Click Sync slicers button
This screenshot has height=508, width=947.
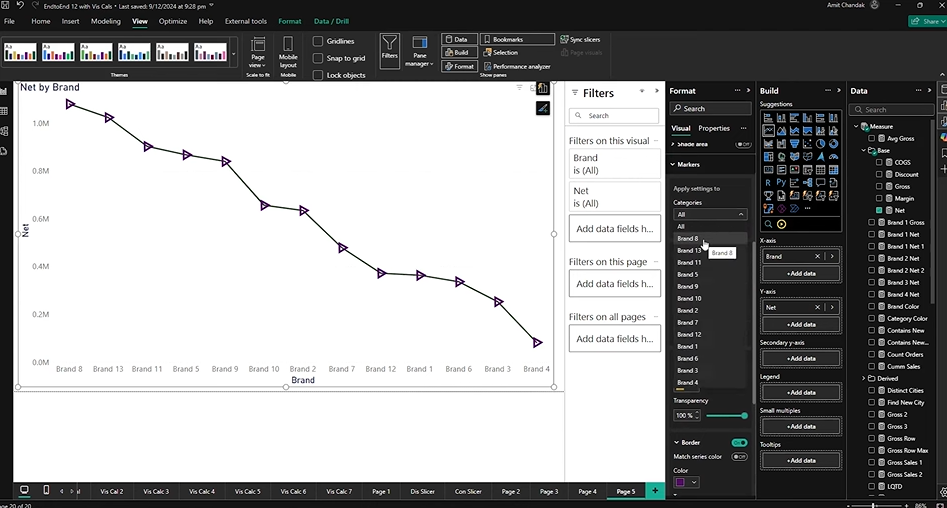click(x=580, y=39)
